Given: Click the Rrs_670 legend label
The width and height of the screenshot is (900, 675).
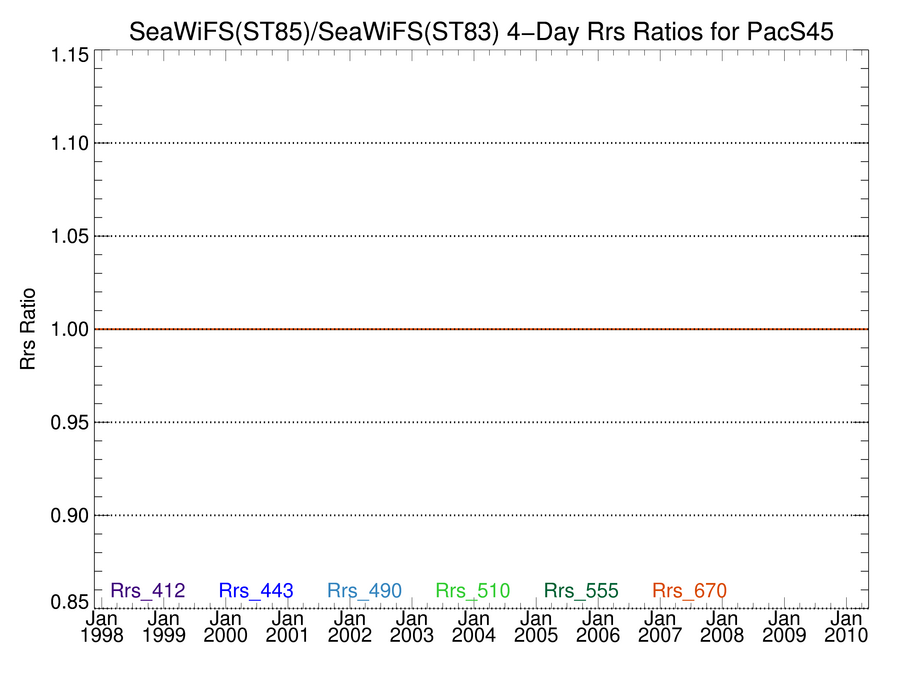Looking at the screenshot, I should [x=690, y=591].
